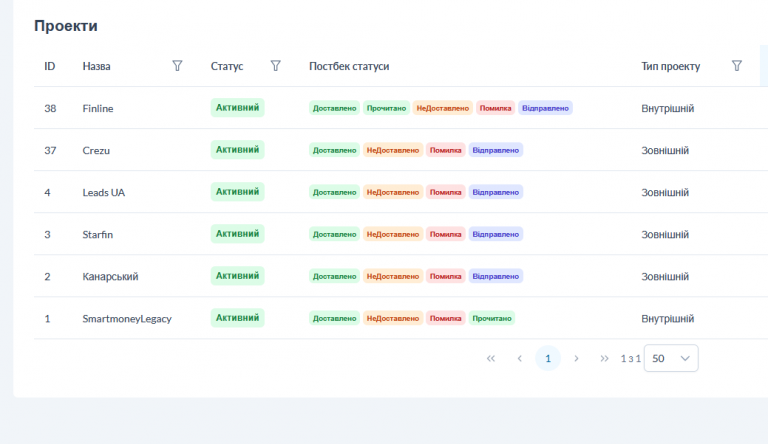Click the Доставлено tag in Finline row

pyautogui.click(x=335, y=108)
